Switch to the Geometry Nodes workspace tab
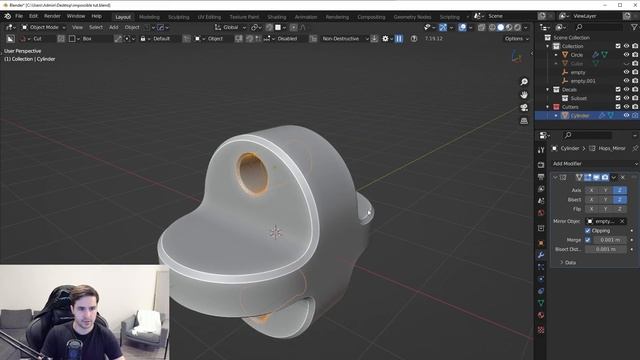This screenshot has height=360, width=640. (x=412, y=17)
